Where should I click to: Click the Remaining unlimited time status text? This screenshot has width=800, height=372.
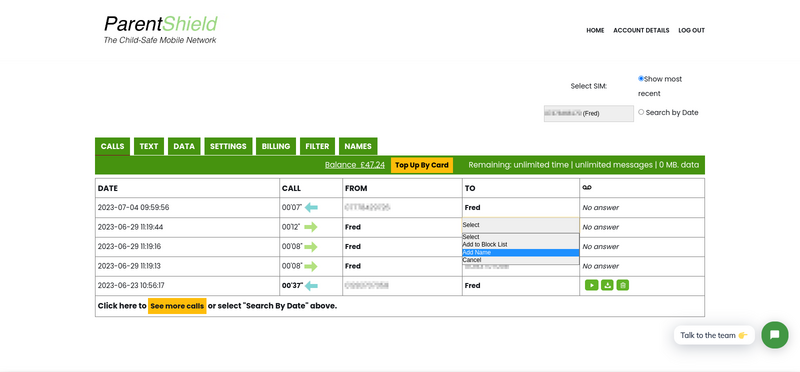584,165
